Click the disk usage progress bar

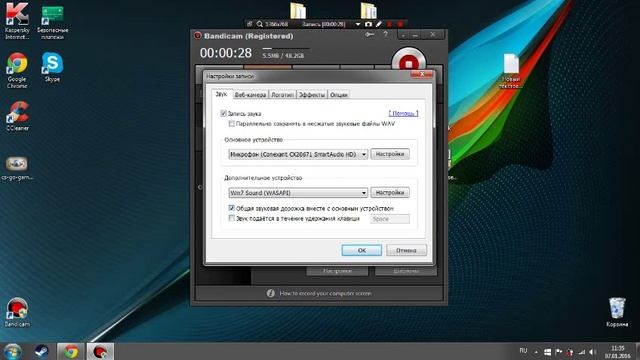point(286,49)
